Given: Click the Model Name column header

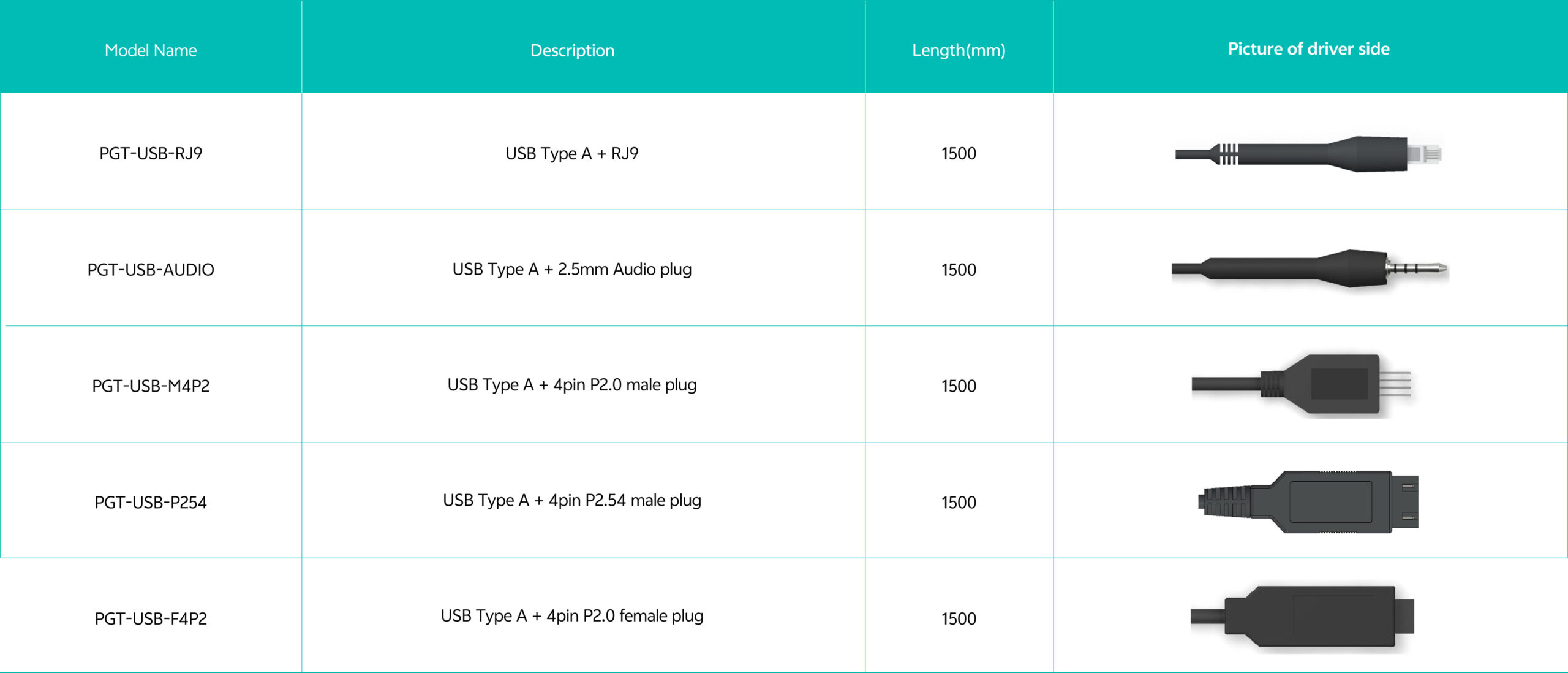Looking at the screenshot, I should coord(151,50).
